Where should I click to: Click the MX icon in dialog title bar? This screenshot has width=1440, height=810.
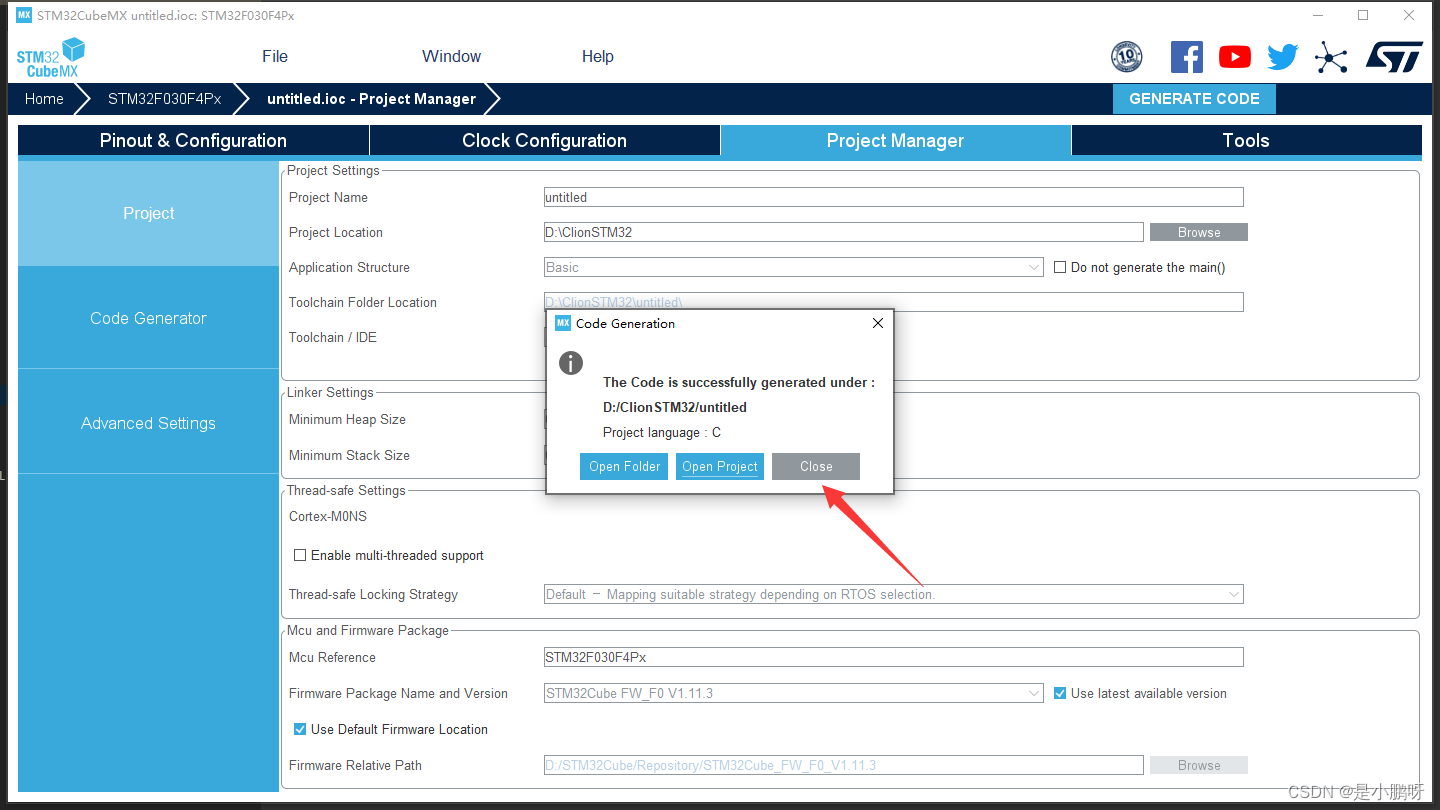tap(563, 323)
